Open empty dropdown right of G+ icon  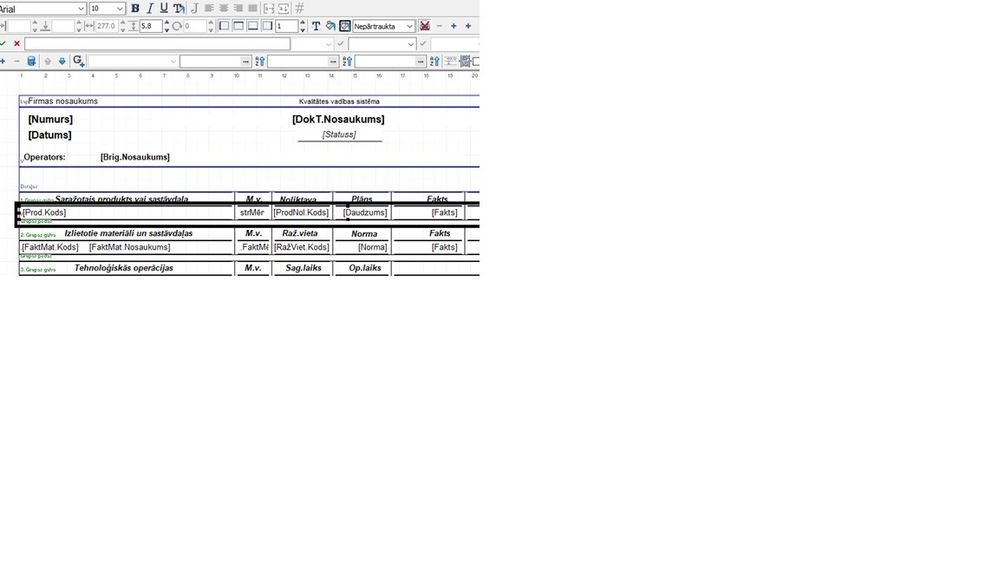coord(133,61)
